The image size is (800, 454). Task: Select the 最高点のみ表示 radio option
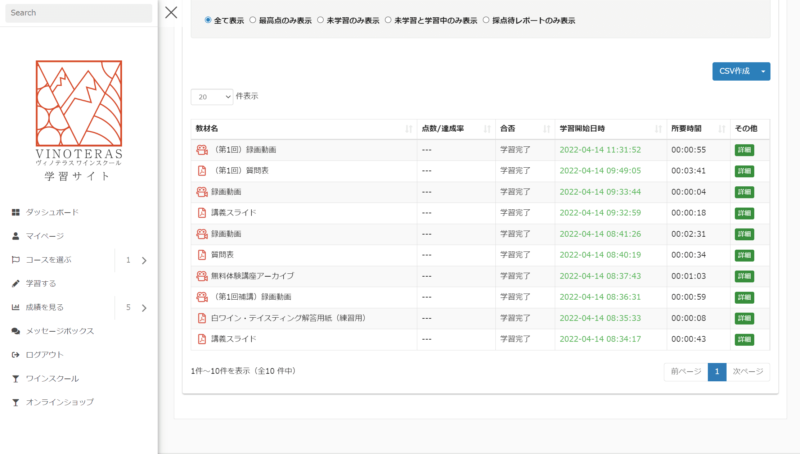click(x=252, y=20)
